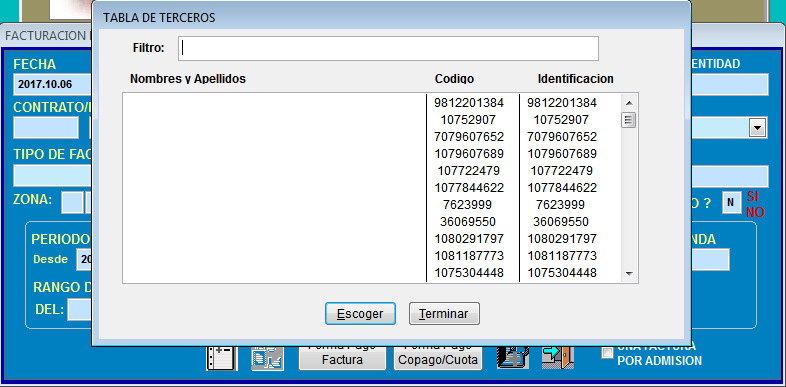
Task: Toggle Una Factura Por Admision checkbox
Action: (x=607, y=353)
